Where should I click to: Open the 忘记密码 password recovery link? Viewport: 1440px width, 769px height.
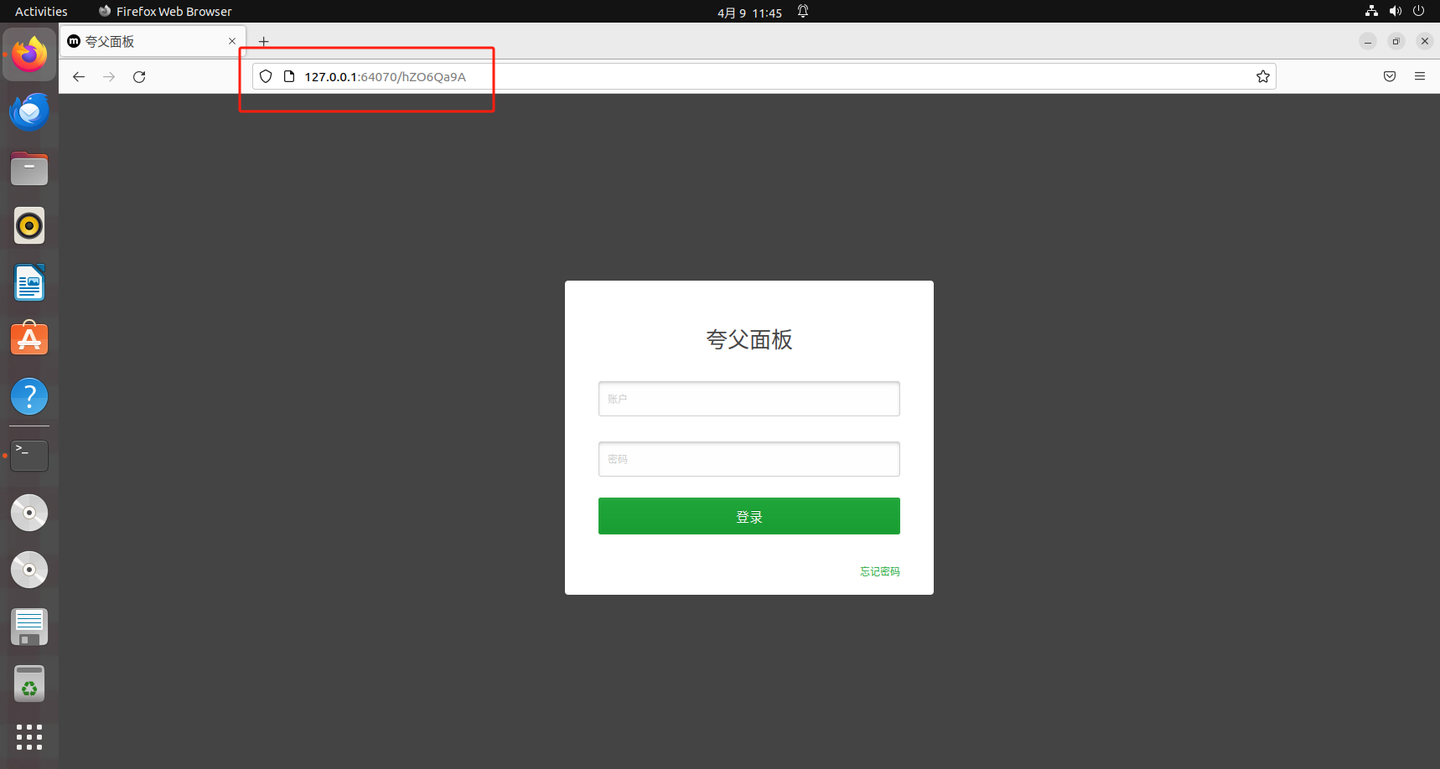point(879,570)
